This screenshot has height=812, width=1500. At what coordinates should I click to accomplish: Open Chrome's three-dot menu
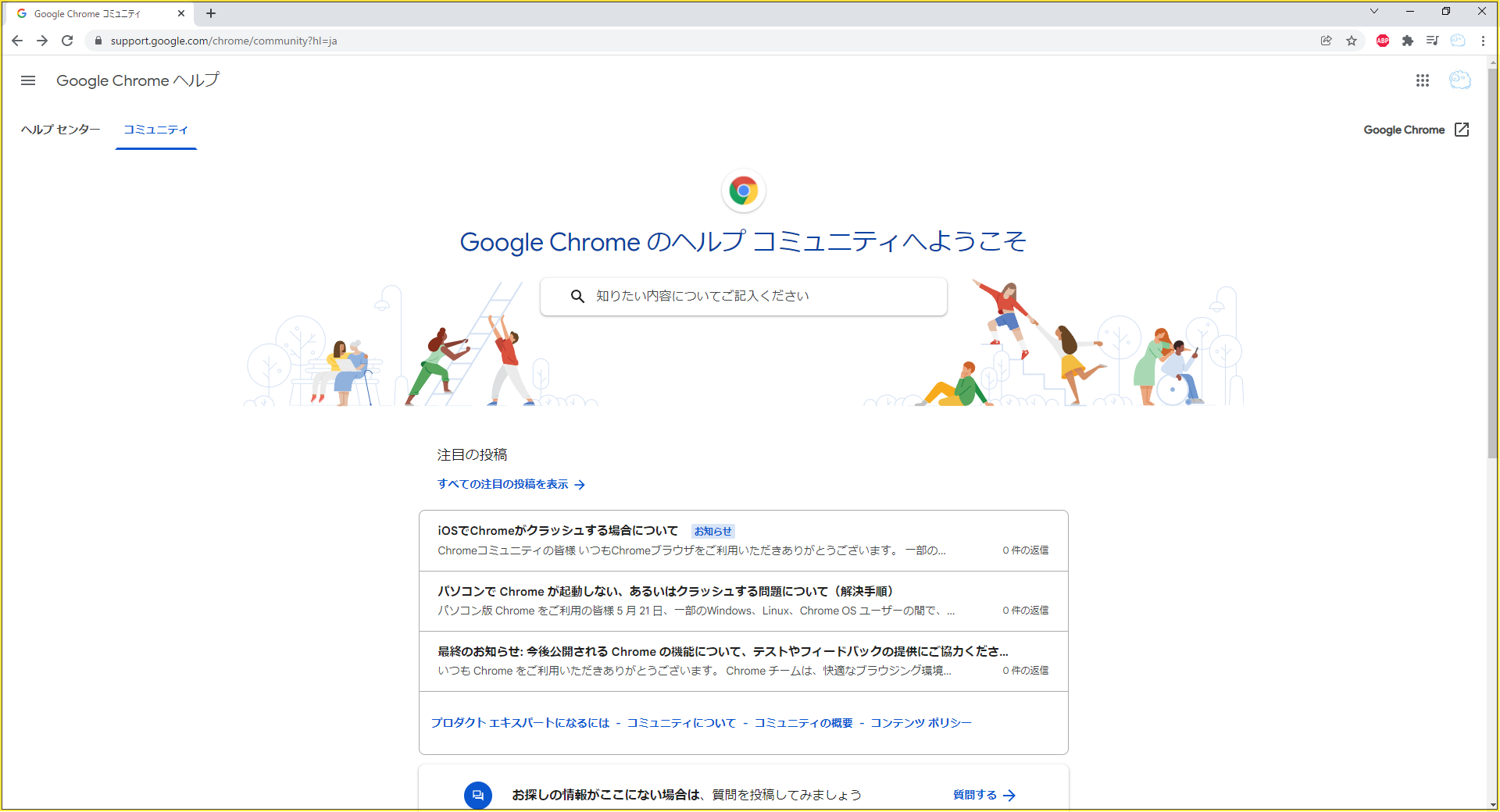(x=1483, y=41)
